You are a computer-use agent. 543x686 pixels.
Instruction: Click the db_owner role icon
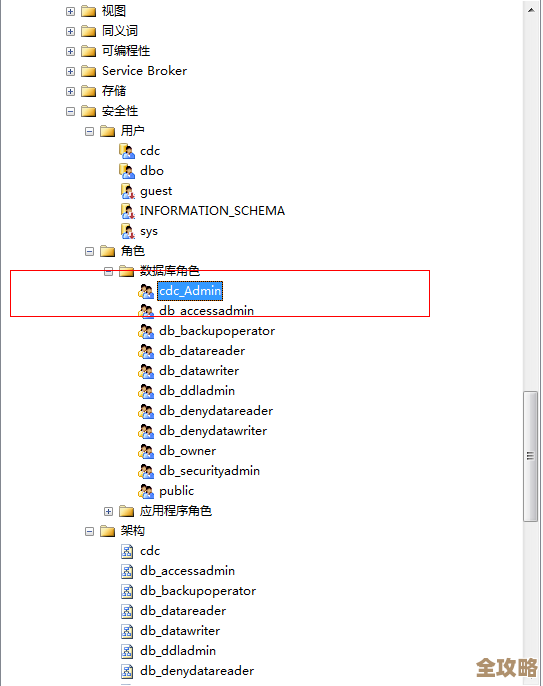pos(146,451)
